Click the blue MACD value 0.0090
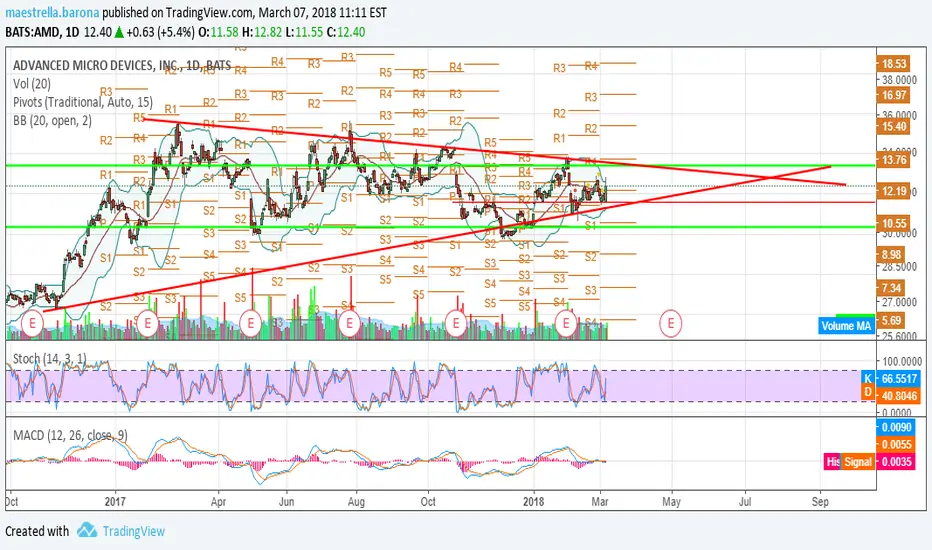This screenshot has width=932, height=550. (896, 427)
